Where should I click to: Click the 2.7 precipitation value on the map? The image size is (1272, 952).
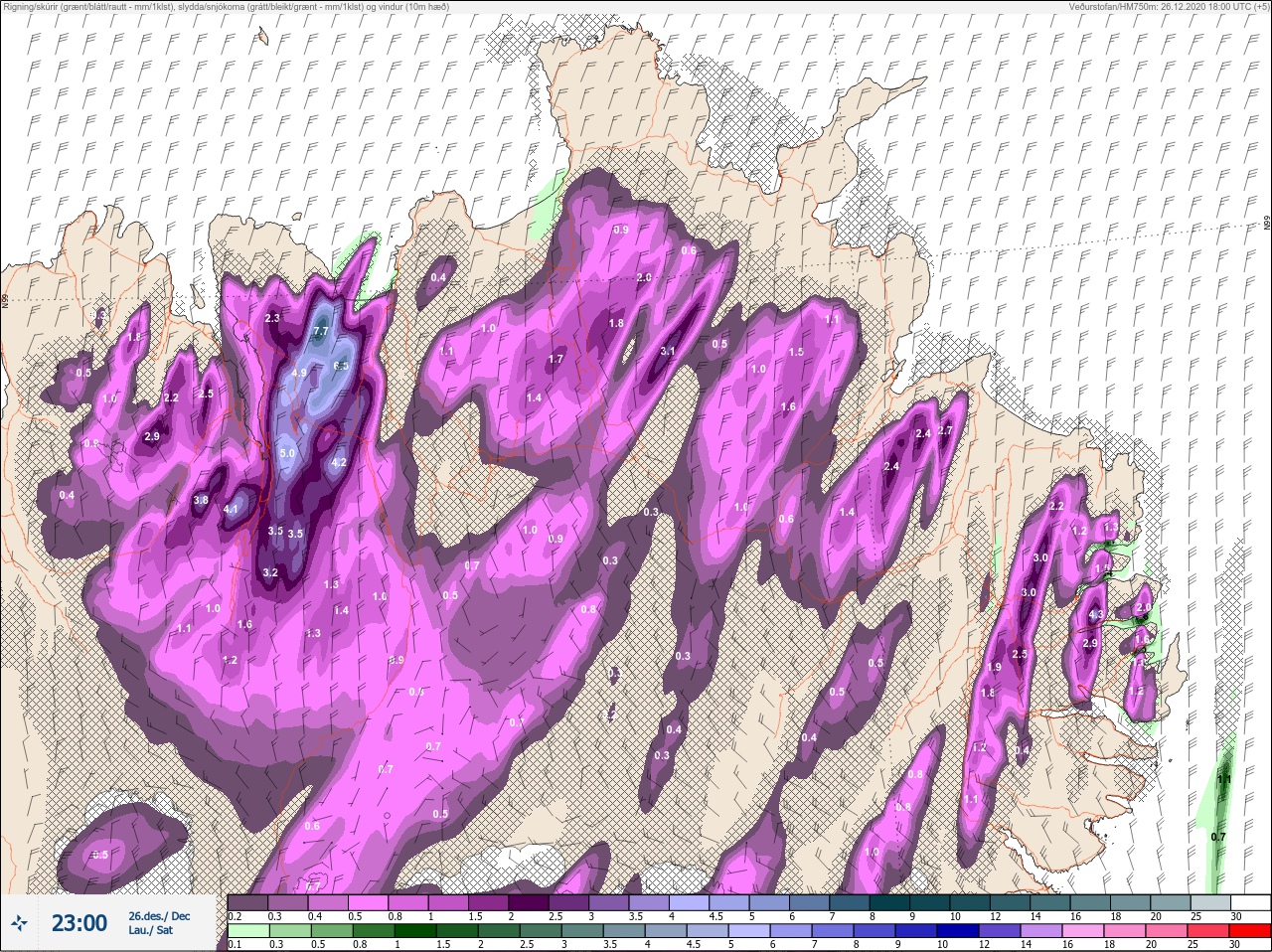[945, 430]
